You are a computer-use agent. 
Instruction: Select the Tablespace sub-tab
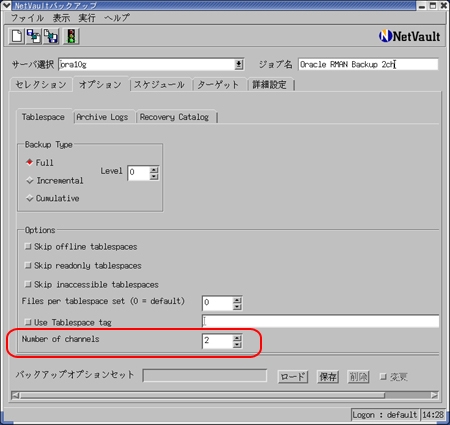[x=43, y=117]
